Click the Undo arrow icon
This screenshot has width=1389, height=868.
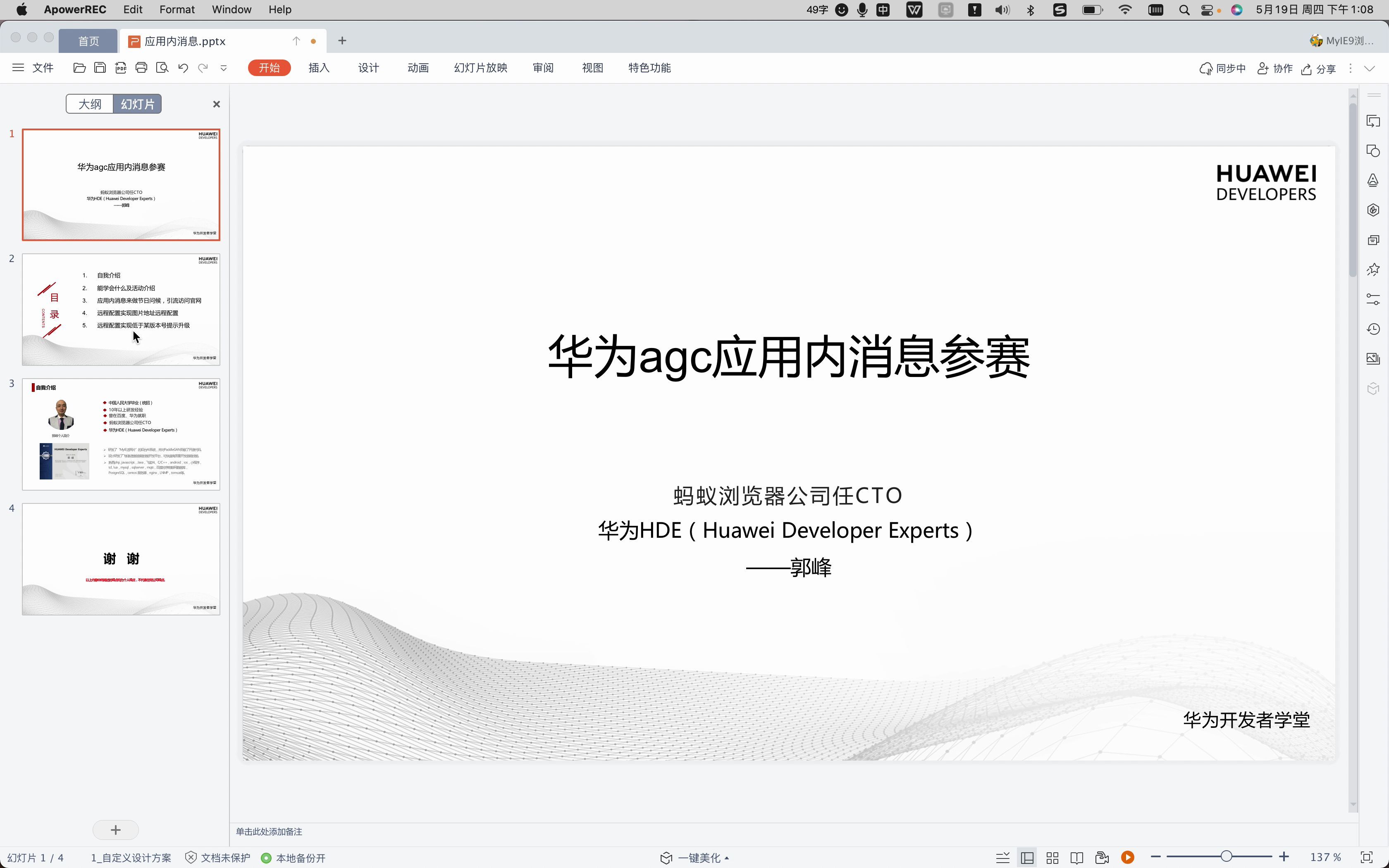[183, 68]
